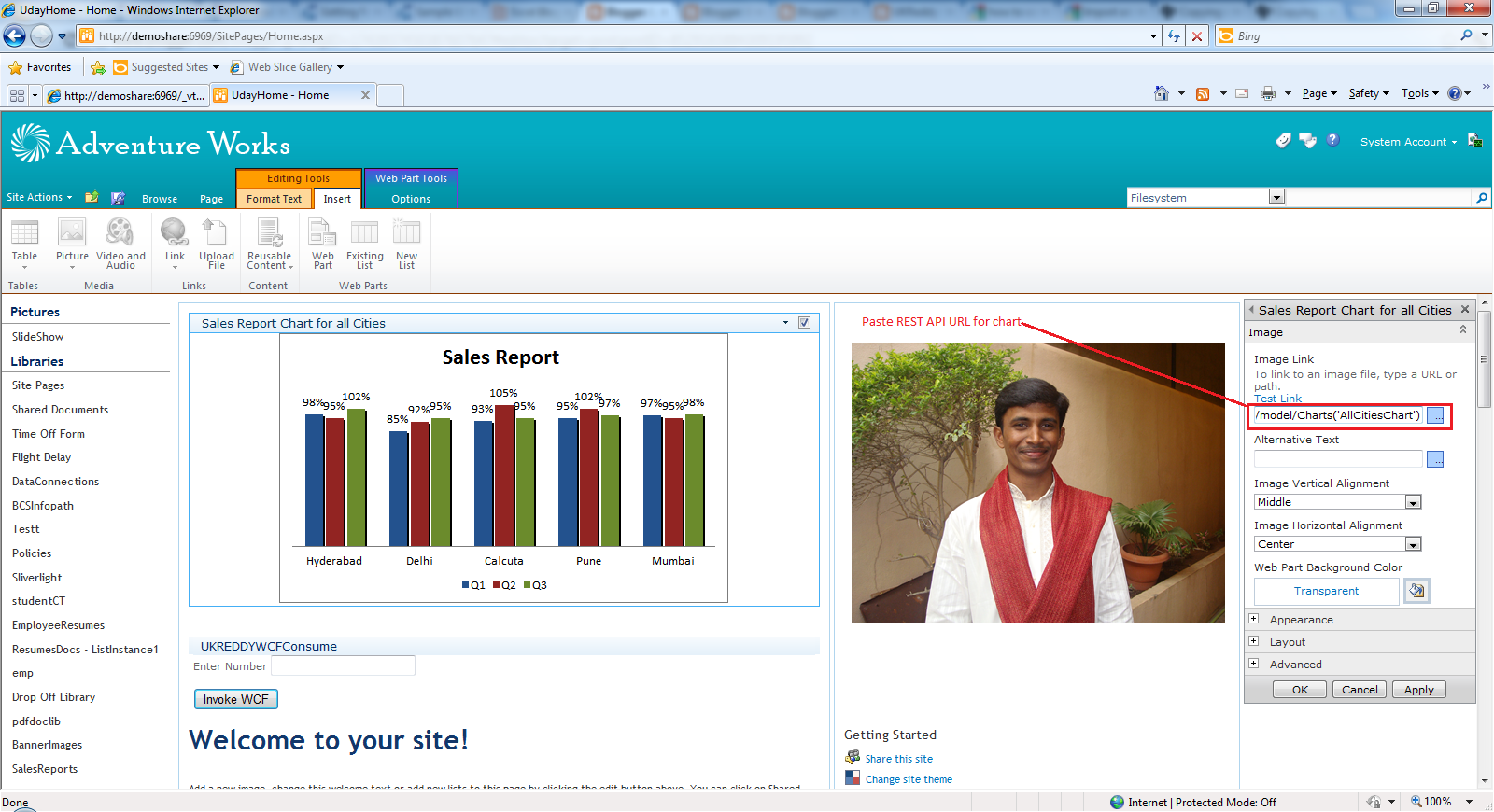Screen dimensions: 1494x812
Task: Select the Format Text tab
Action: (274, 199)
